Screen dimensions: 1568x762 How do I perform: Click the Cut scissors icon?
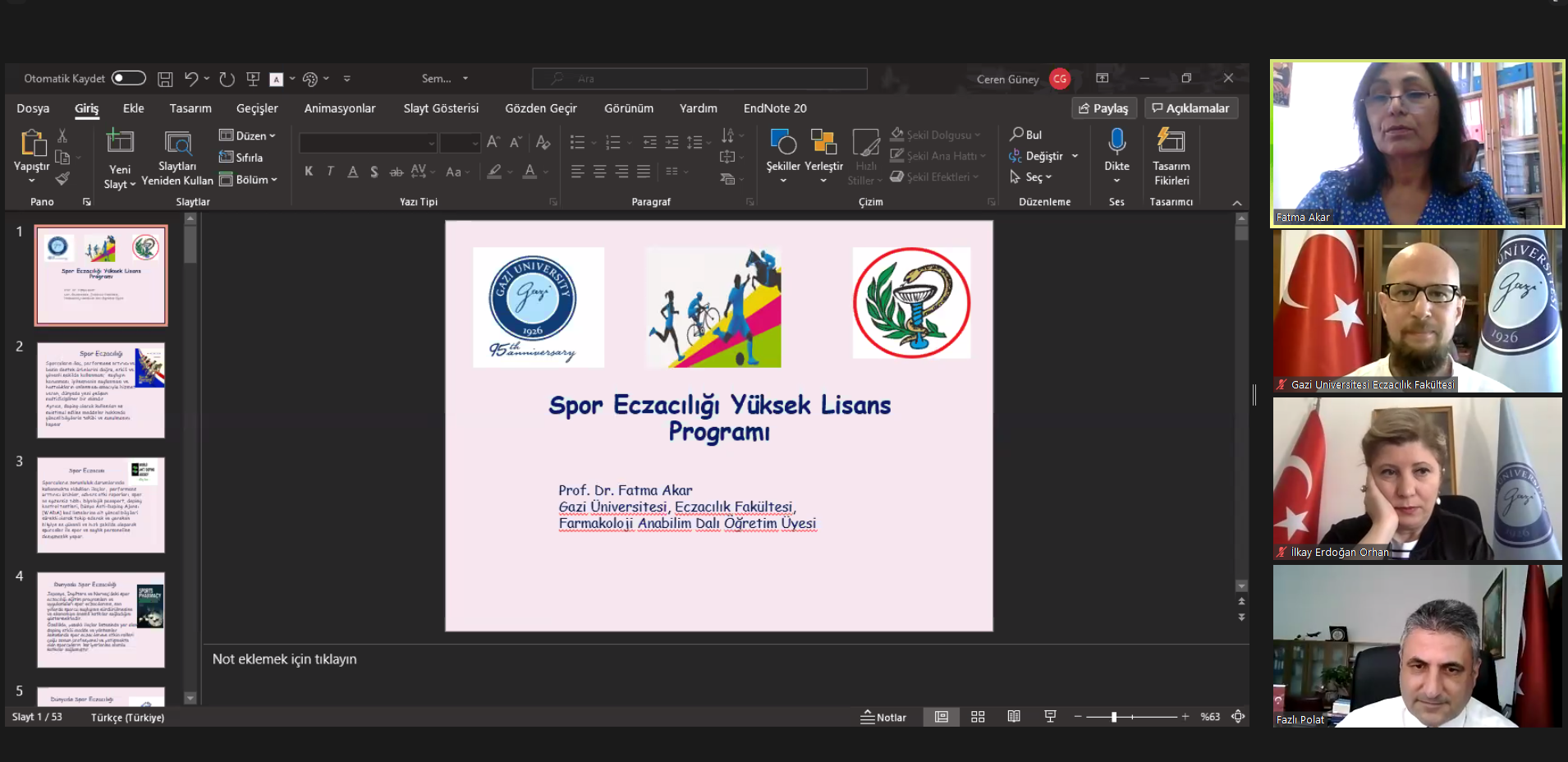coord(62,135)
